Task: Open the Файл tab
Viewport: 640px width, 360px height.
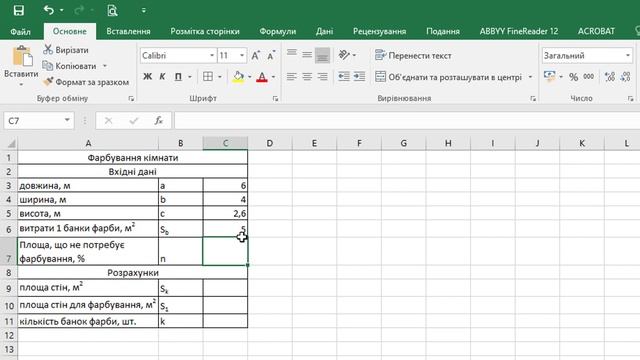Action: click(20, 31)
